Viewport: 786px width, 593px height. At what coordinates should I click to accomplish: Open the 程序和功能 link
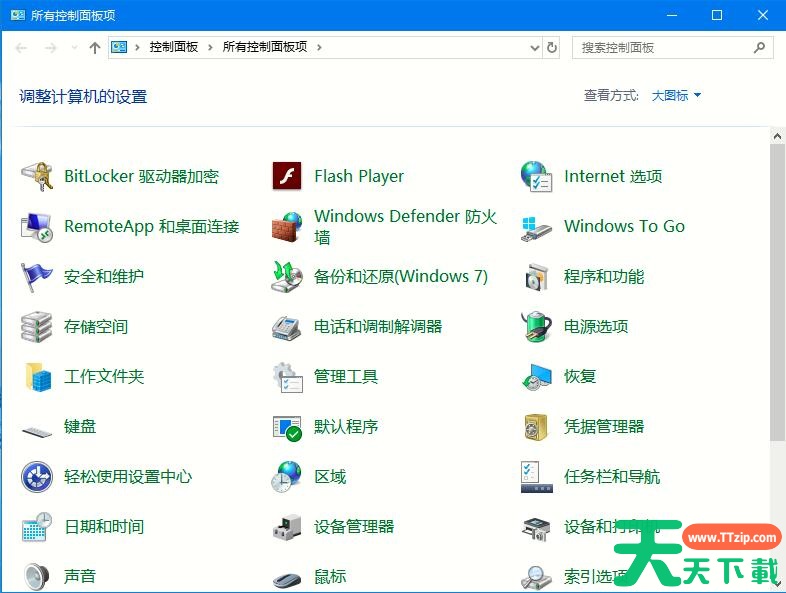click(x=603, y=277)
